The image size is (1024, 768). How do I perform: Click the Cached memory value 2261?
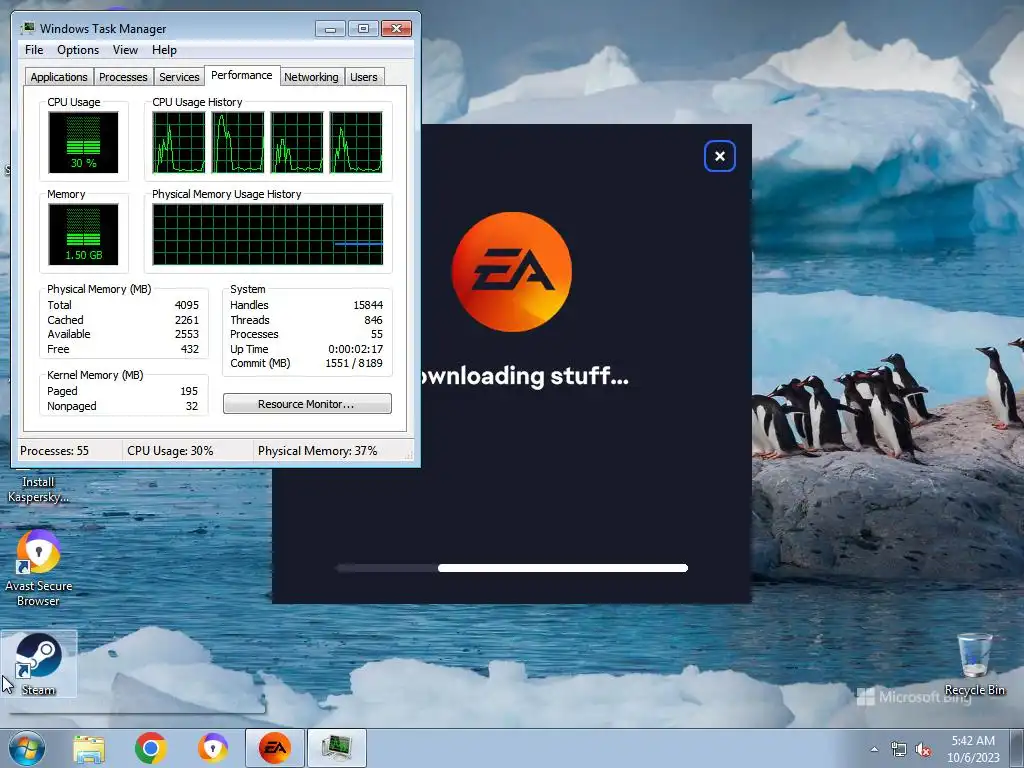187,320
